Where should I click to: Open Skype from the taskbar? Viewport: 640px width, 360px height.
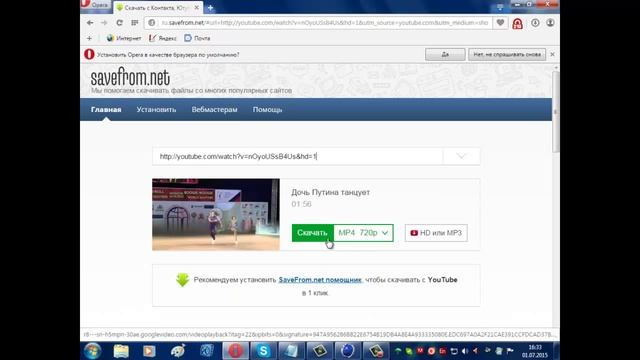pos(264,351)
